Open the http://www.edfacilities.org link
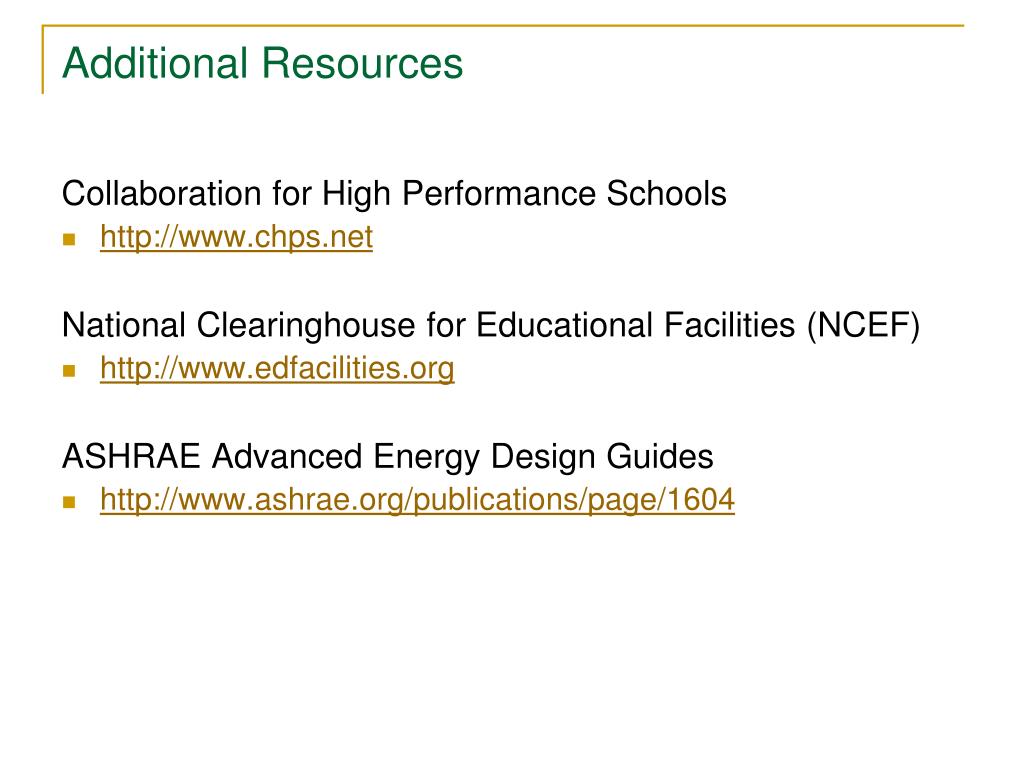This screenshot has width=1024, height=768. pyautogui.click(x=277, y=368)
